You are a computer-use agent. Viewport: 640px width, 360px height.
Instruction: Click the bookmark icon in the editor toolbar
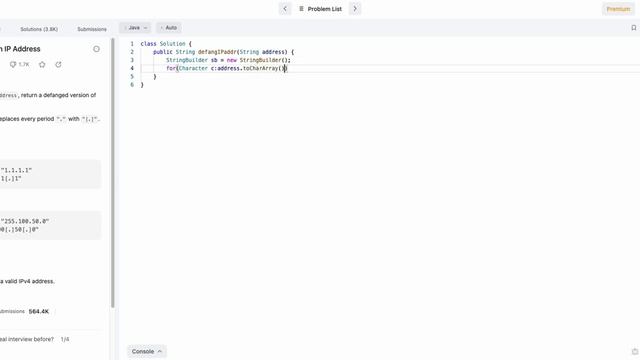pos(633,28)
